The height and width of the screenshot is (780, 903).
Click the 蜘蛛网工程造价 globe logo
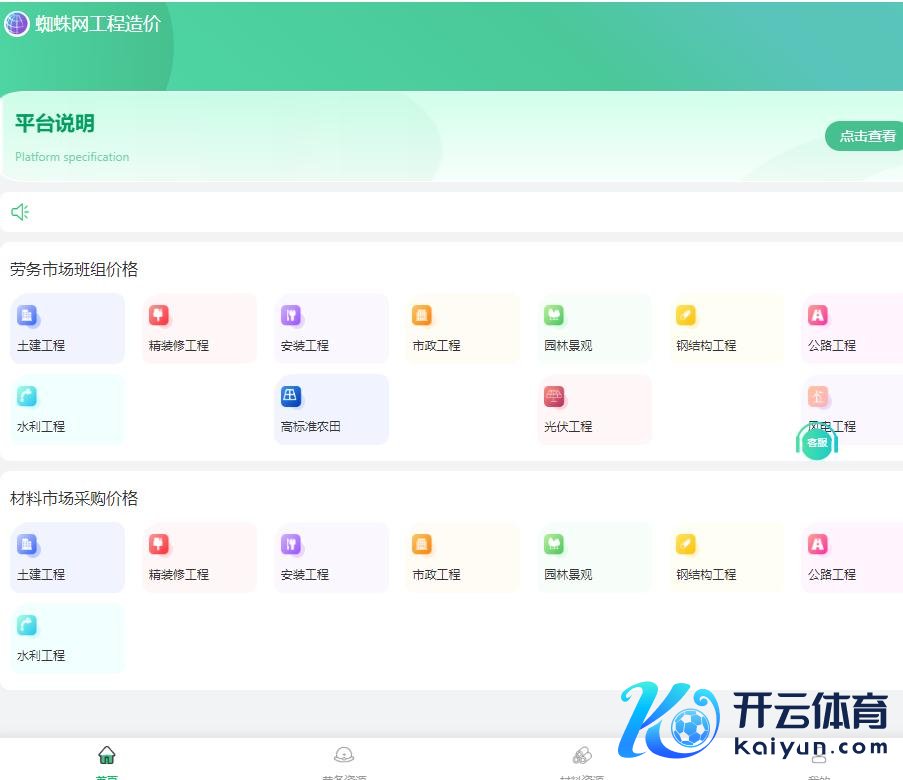tap(17, 24)
